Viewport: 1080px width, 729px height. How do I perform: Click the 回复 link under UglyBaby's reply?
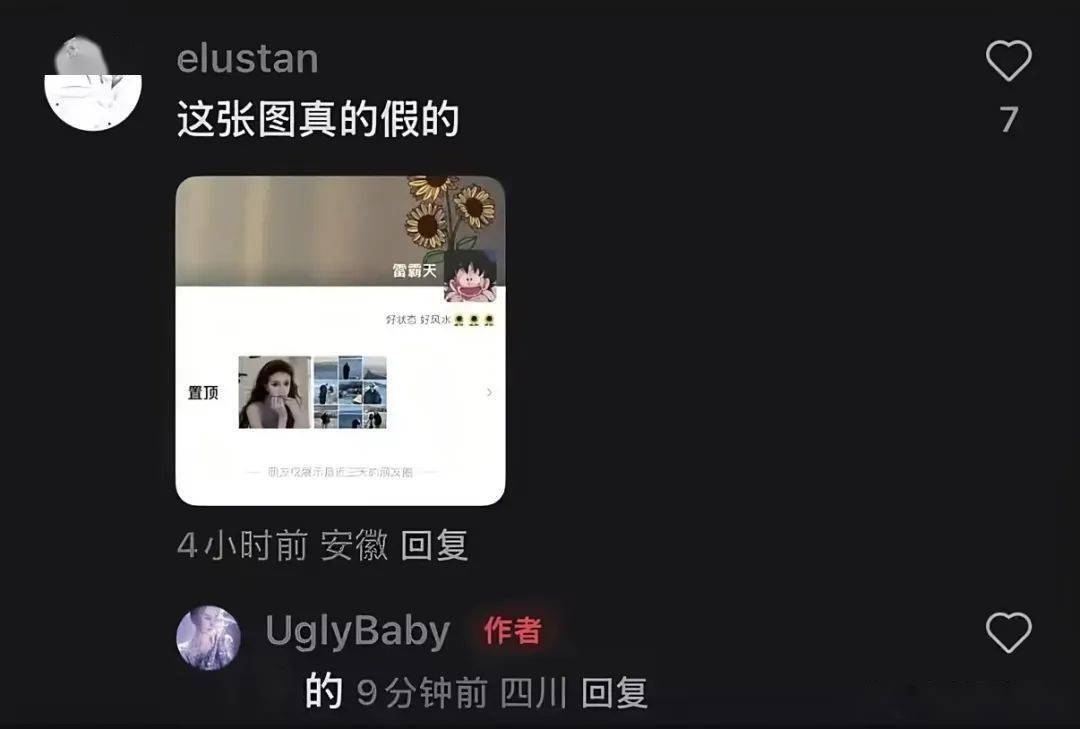tap(614, 693)
